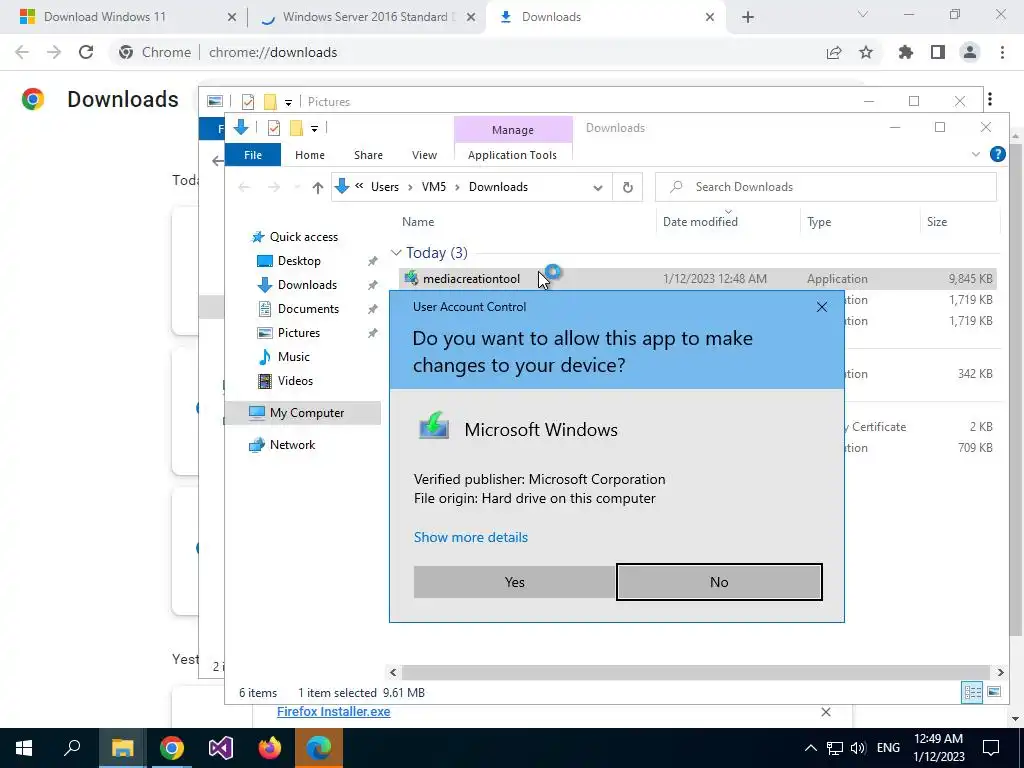Click the Users breadcrumb in address bar
The height and width of the screenshot is (768, 1024).
tap(385, 187)
